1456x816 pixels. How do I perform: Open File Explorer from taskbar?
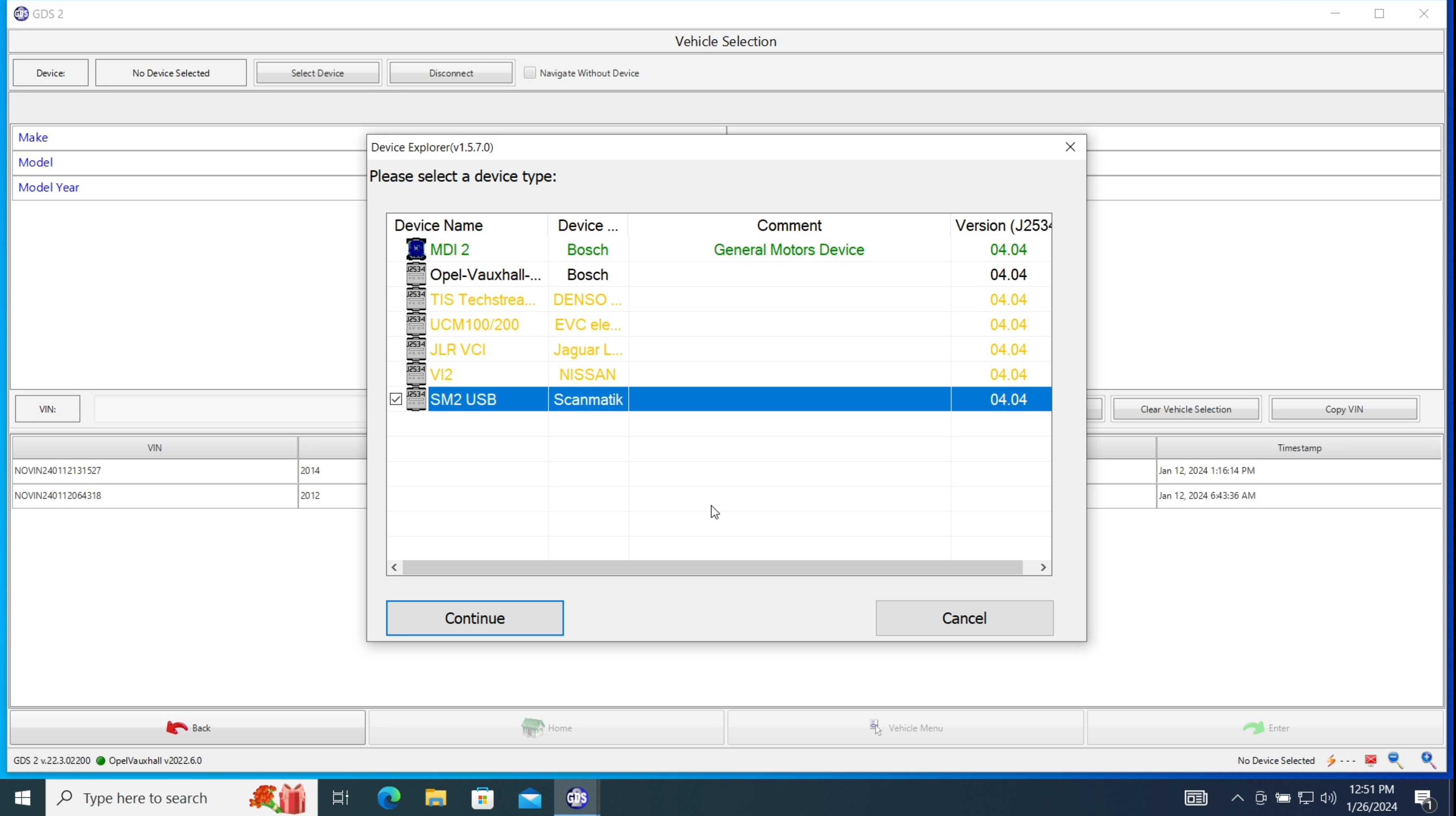[436, 798]
